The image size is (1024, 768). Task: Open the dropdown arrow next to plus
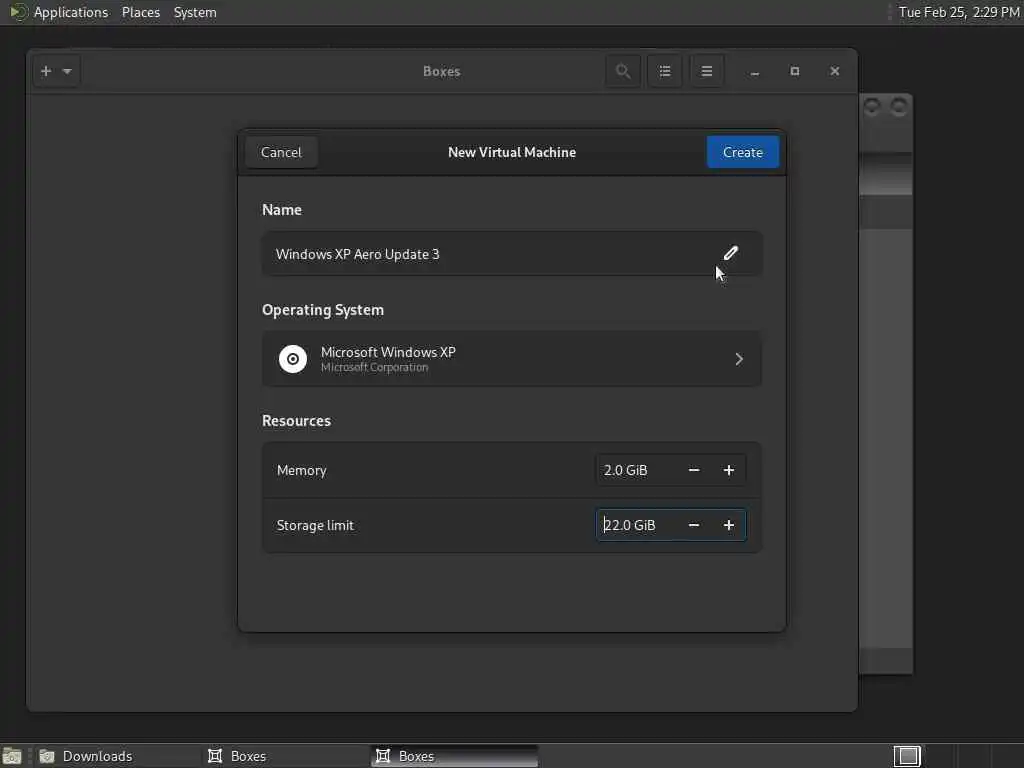pos(67,71)
